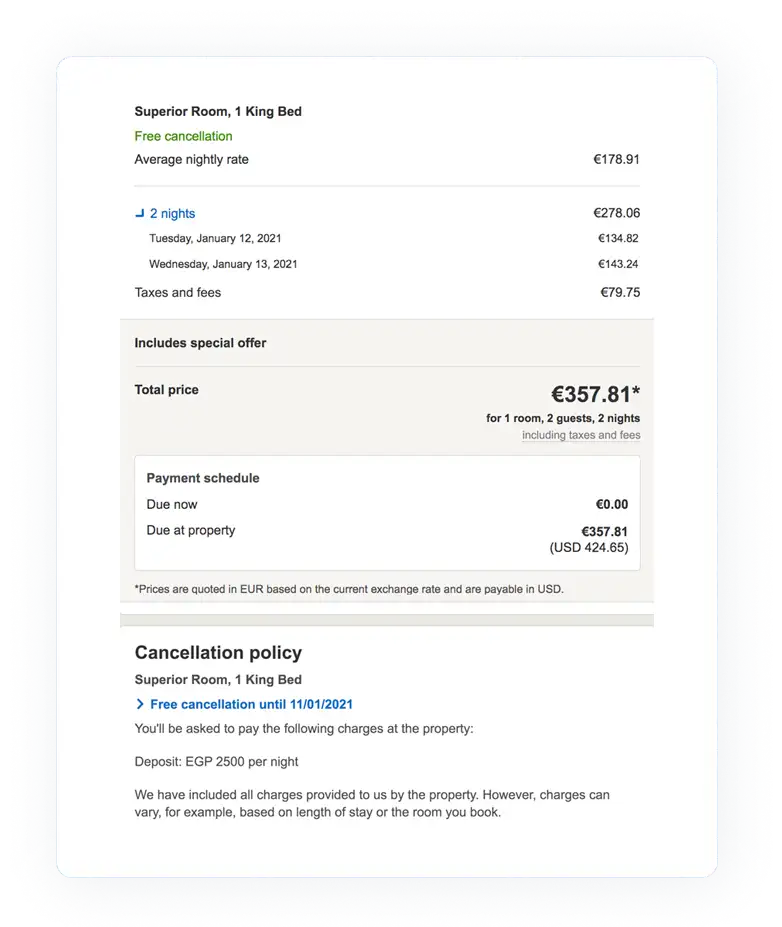
Task: Click the Payment schedule heading
Action: pyautogui.click(x=203, y=478)
